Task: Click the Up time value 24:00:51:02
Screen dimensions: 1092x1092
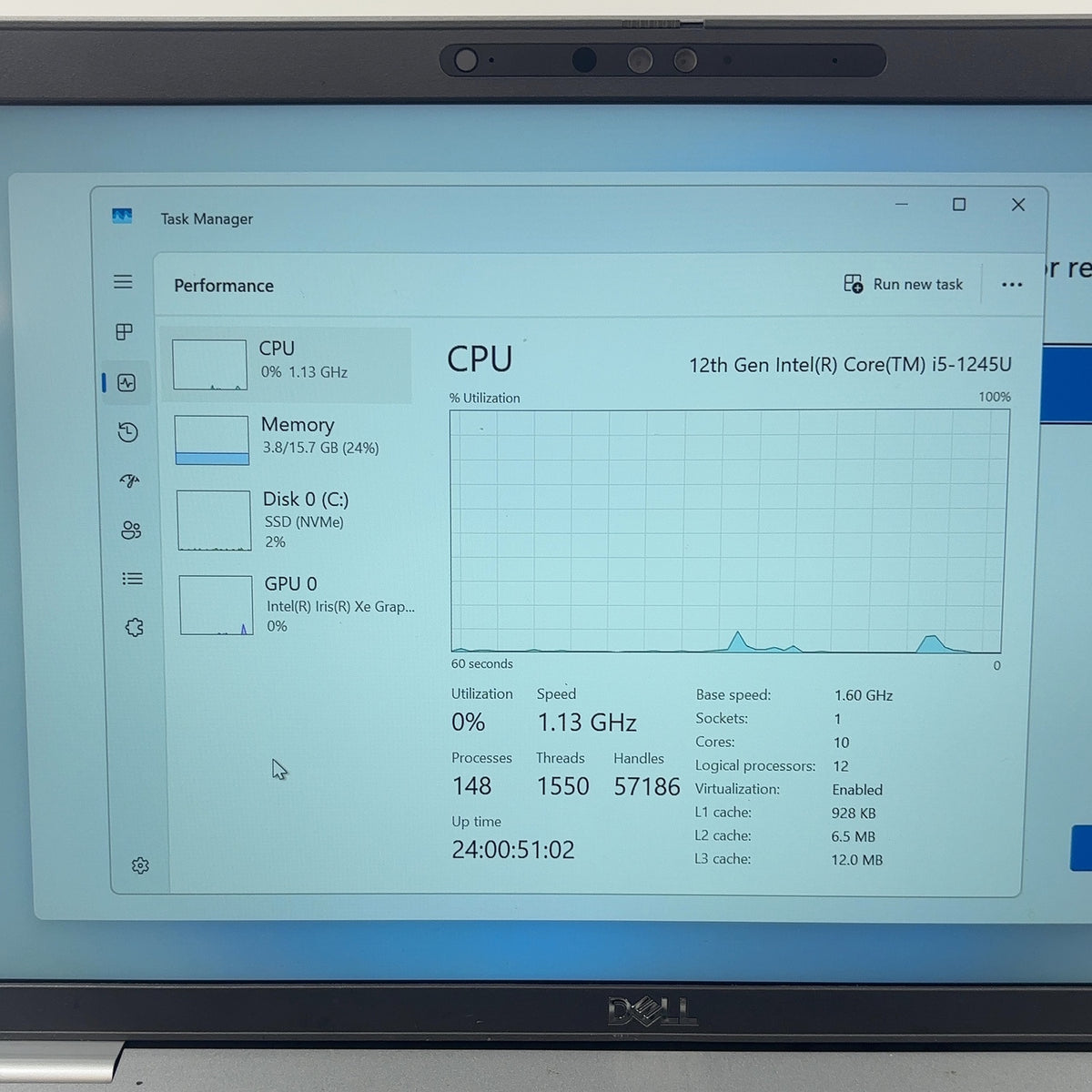Action: [x=513, y=850]
